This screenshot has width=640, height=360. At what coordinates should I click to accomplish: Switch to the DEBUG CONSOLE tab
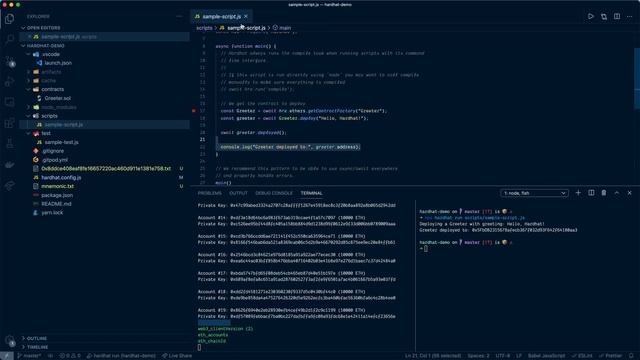pos(274,193)
